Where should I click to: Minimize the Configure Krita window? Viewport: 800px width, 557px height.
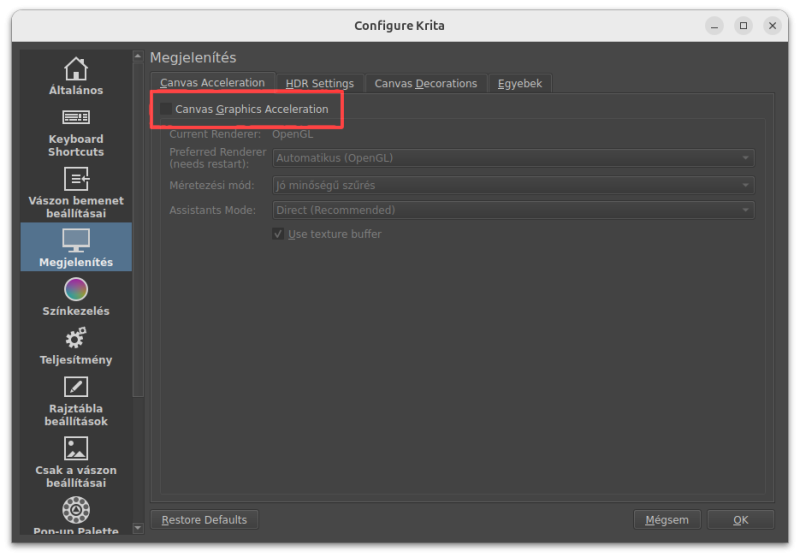click(x=714, y=26)
